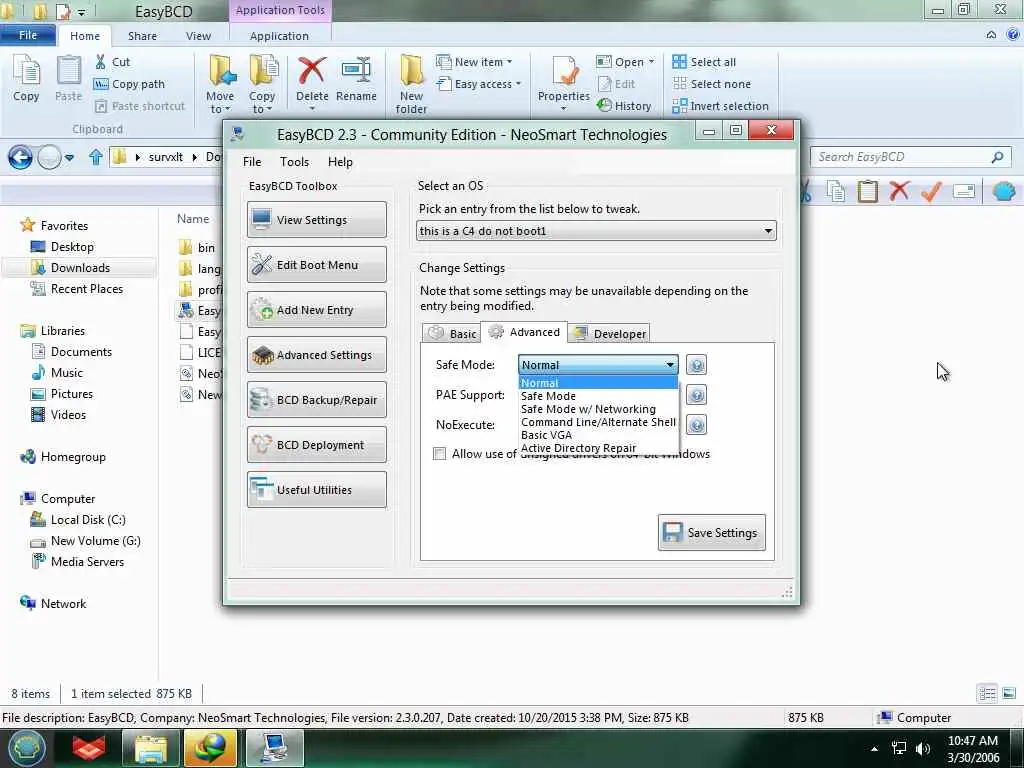Switch to Share ribbon tab
Screen dimensions: 1024x768
pyautogui.click(x=142, y=36)
